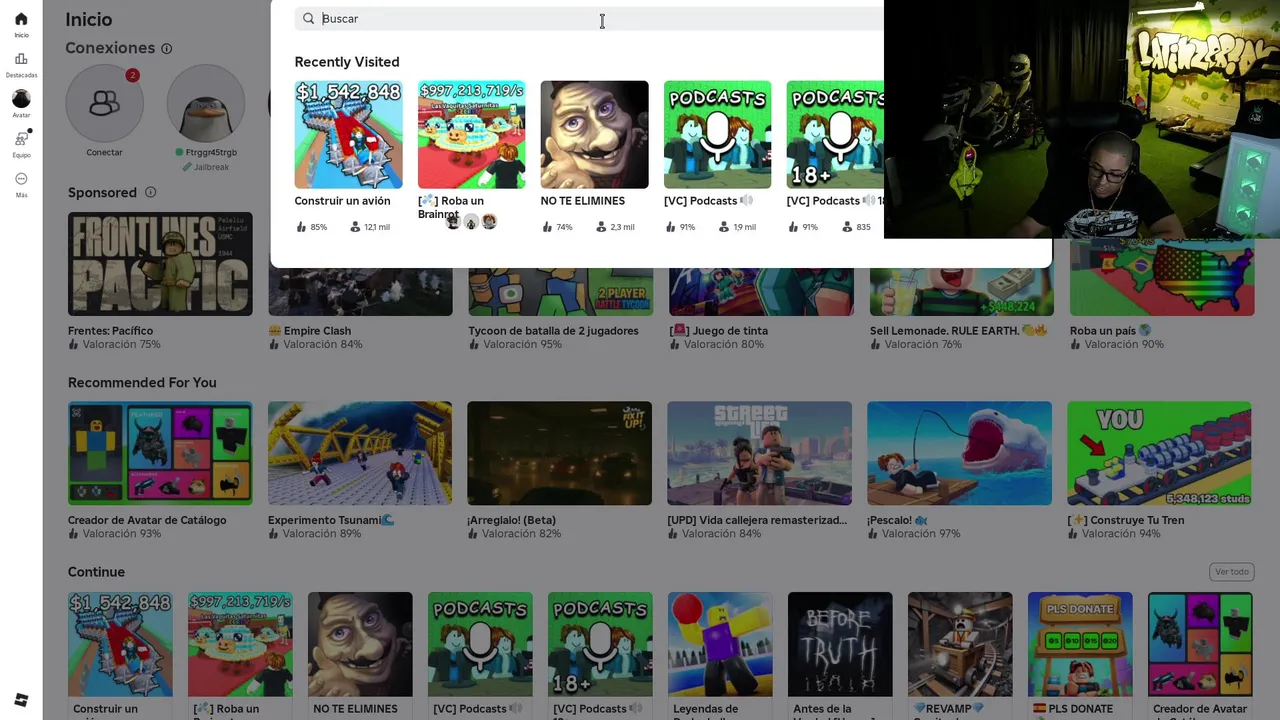The width and height of the screenshot is (1280, 720).
Task: Open first [VC] Podcasts in Continue row
Action: click(480, 644)
